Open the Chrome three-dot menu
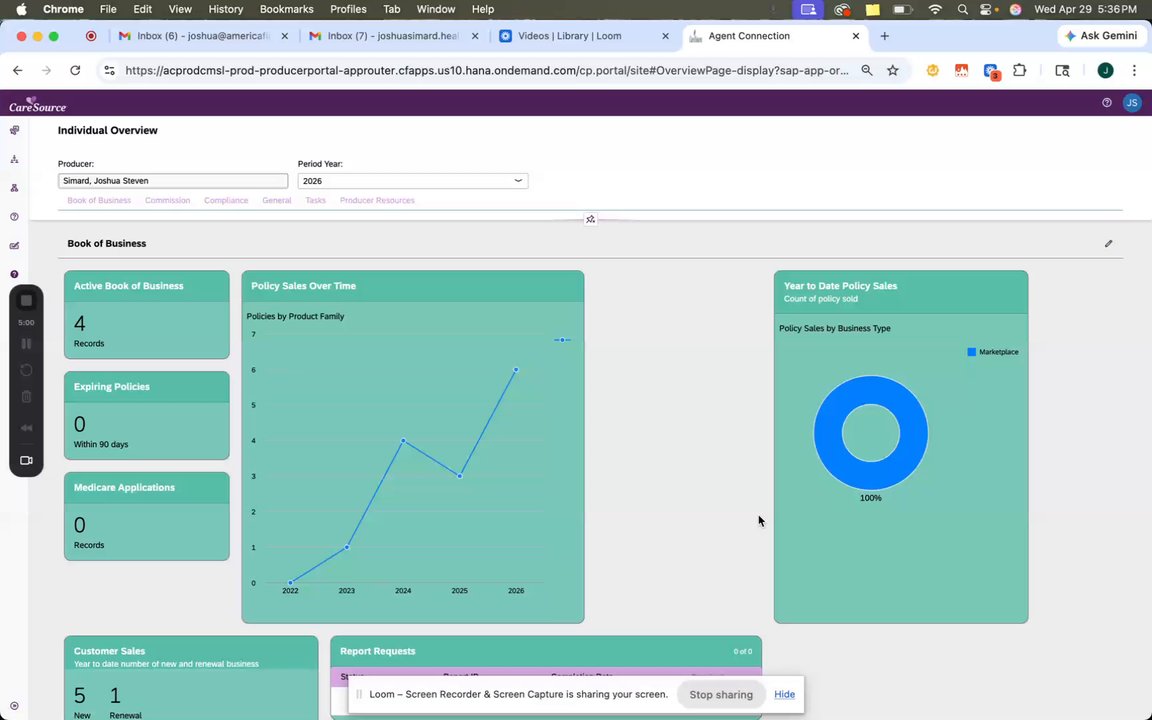The height and width of the screenshot is (720, 1152). click(x=1134, y=71)
